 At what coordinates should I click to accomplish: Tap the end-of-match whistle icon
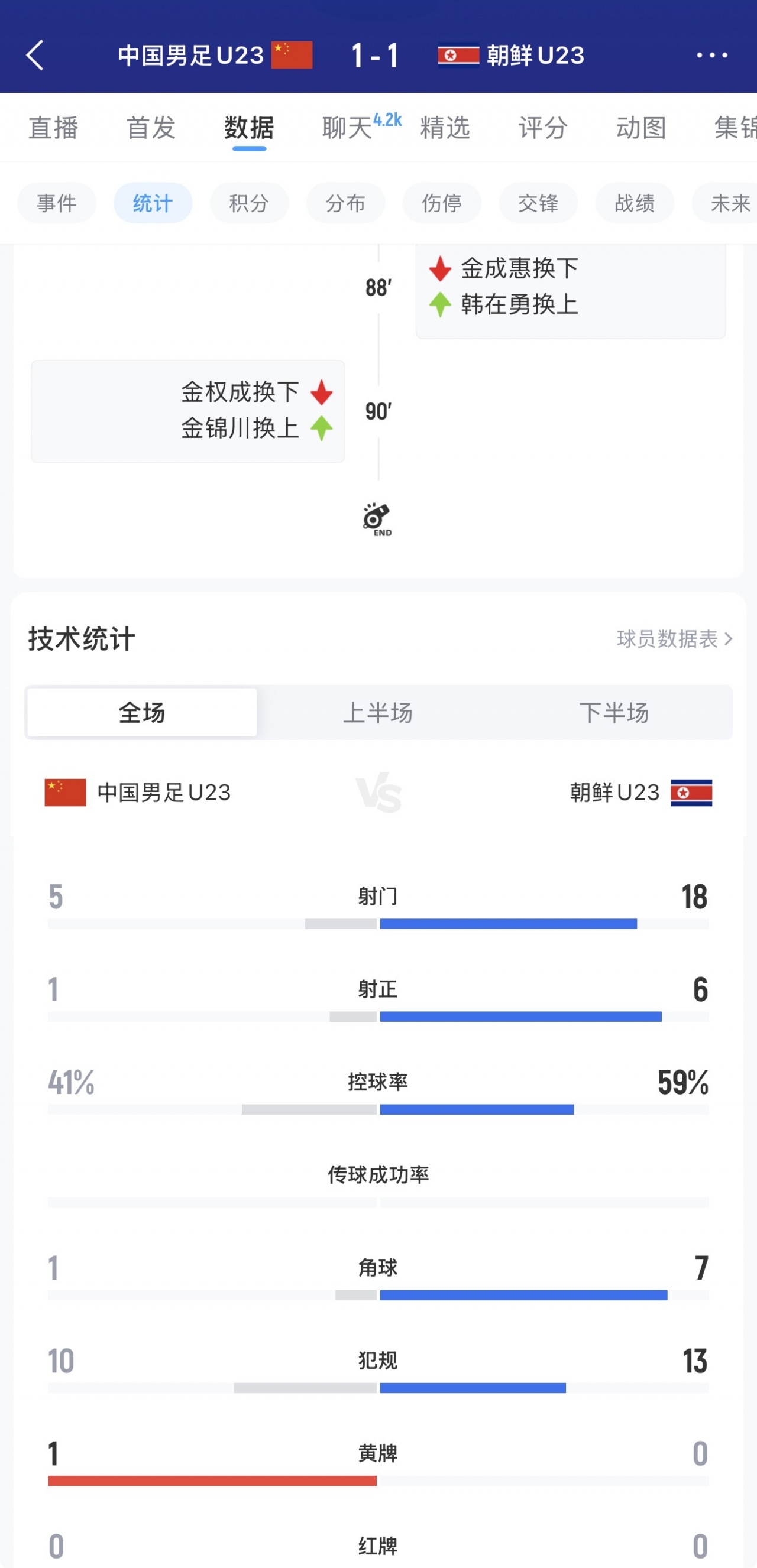click(377, 518)
